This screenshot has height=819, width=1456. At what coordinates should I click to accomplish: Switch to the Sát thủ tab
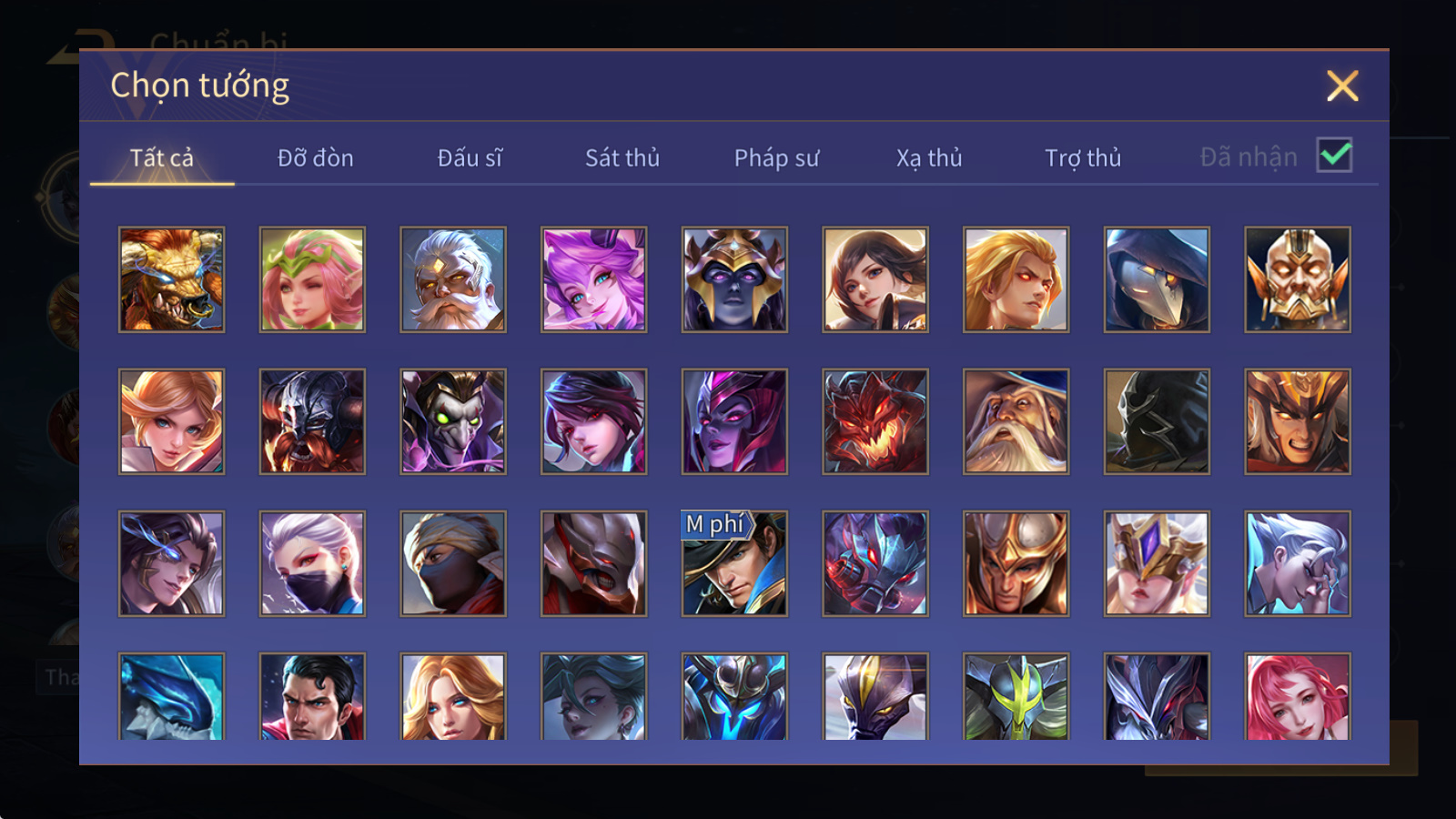(x=622, y=158)
